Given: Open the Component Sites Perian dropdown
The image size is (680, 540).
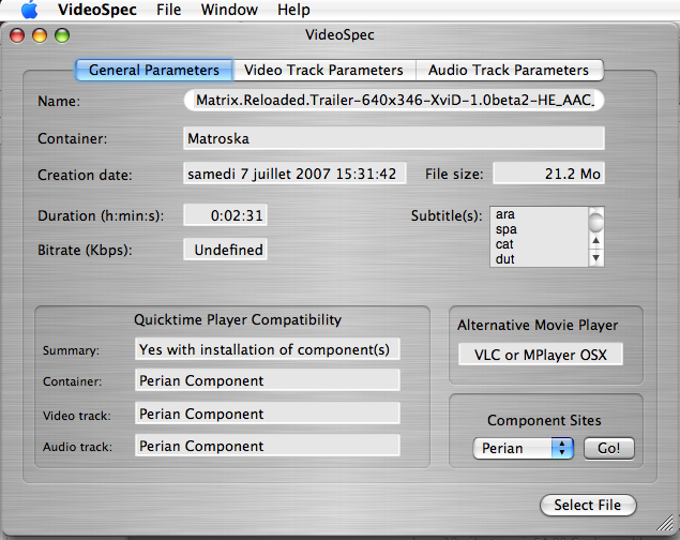Looking at the screenshot, I should coord(523,448).
